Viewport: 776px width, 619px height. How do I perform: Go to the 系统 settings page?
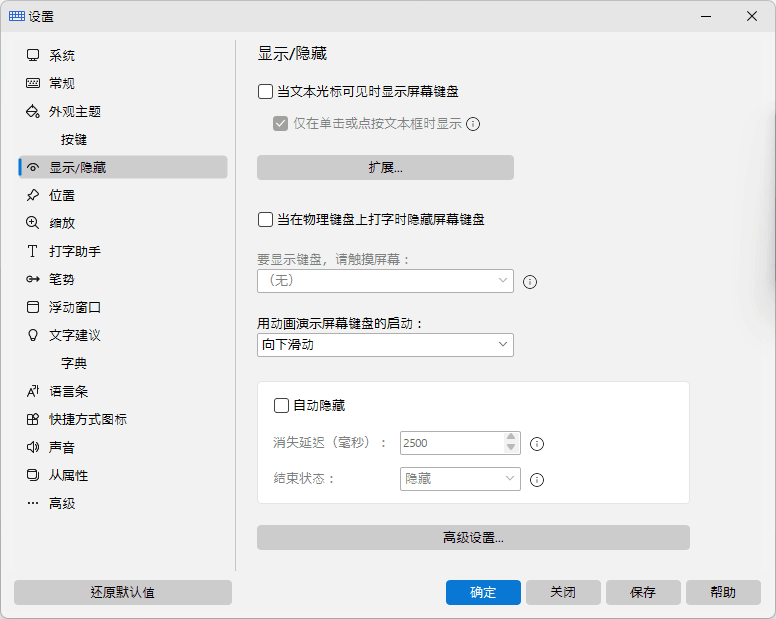(122, 55)
